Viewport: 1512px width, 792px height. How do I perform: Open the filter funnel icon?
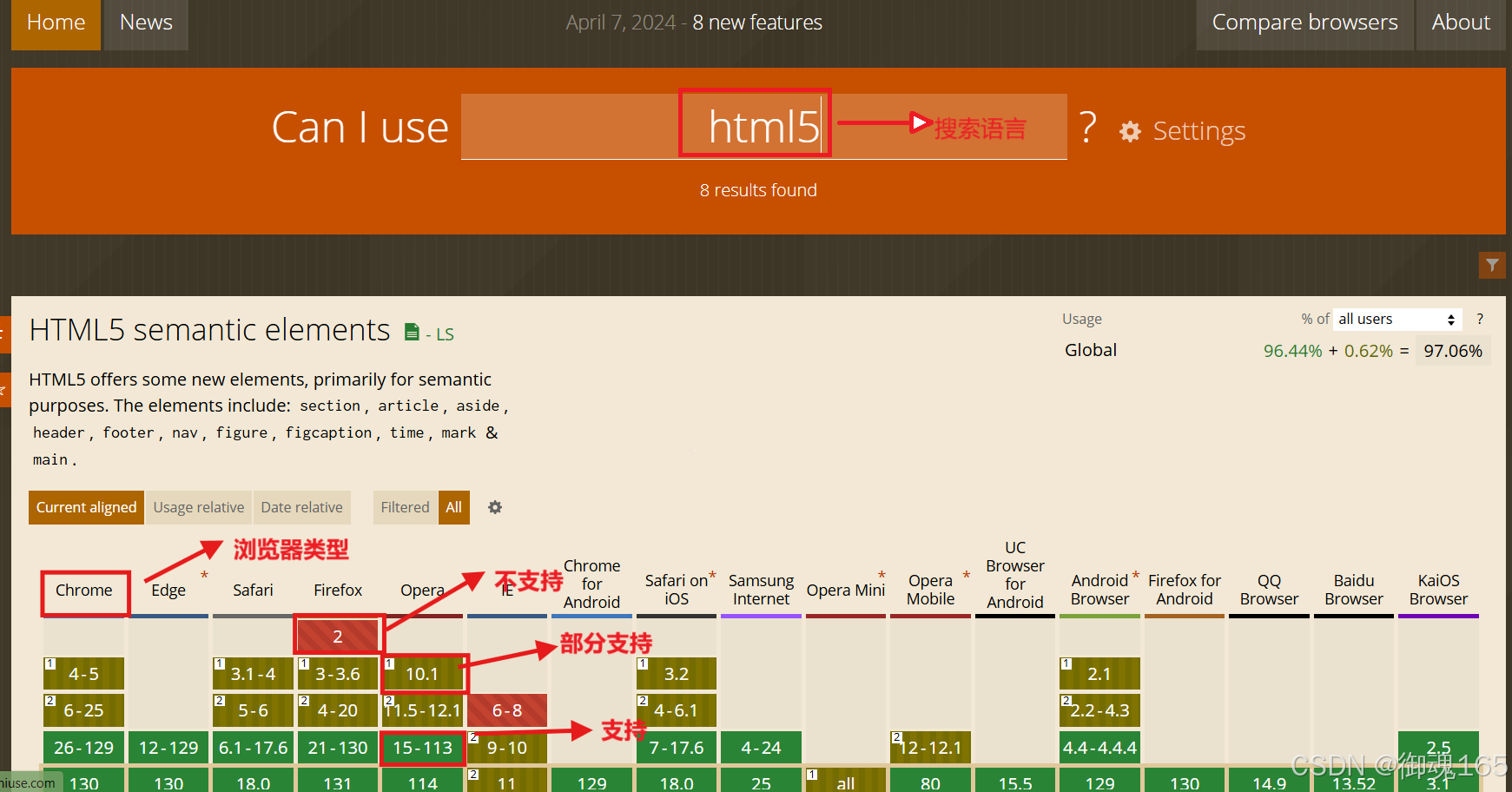click(1491, 265)
